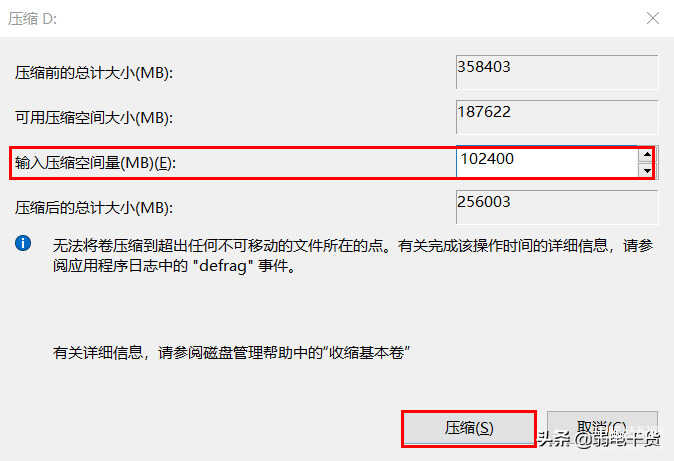Click the 无法将卷压缩 information message

click(353, 255)
